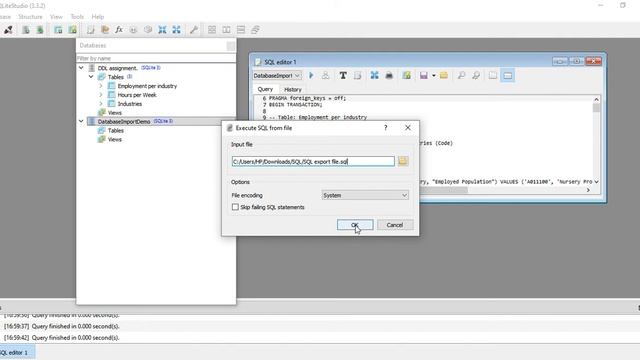Open the Help menu
This screenshot has height=360, width=640.
(98, 17)
